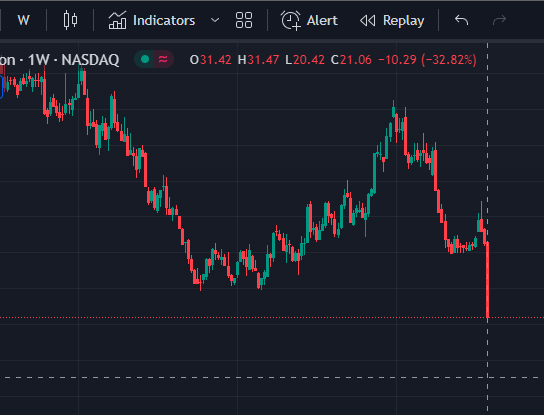Click the -32.82% change value in legend
The height and width of the screenshot is (415, 544).
[x=449, y=60]
